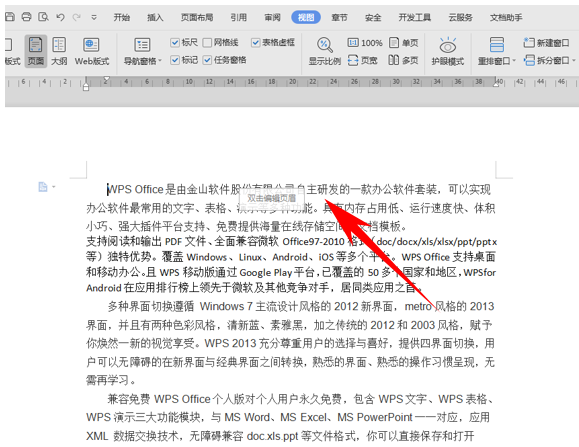This screenshot has width=579, height=447.
Task: Click the horizontal ruler at mark 20
Action: (292, 82)
